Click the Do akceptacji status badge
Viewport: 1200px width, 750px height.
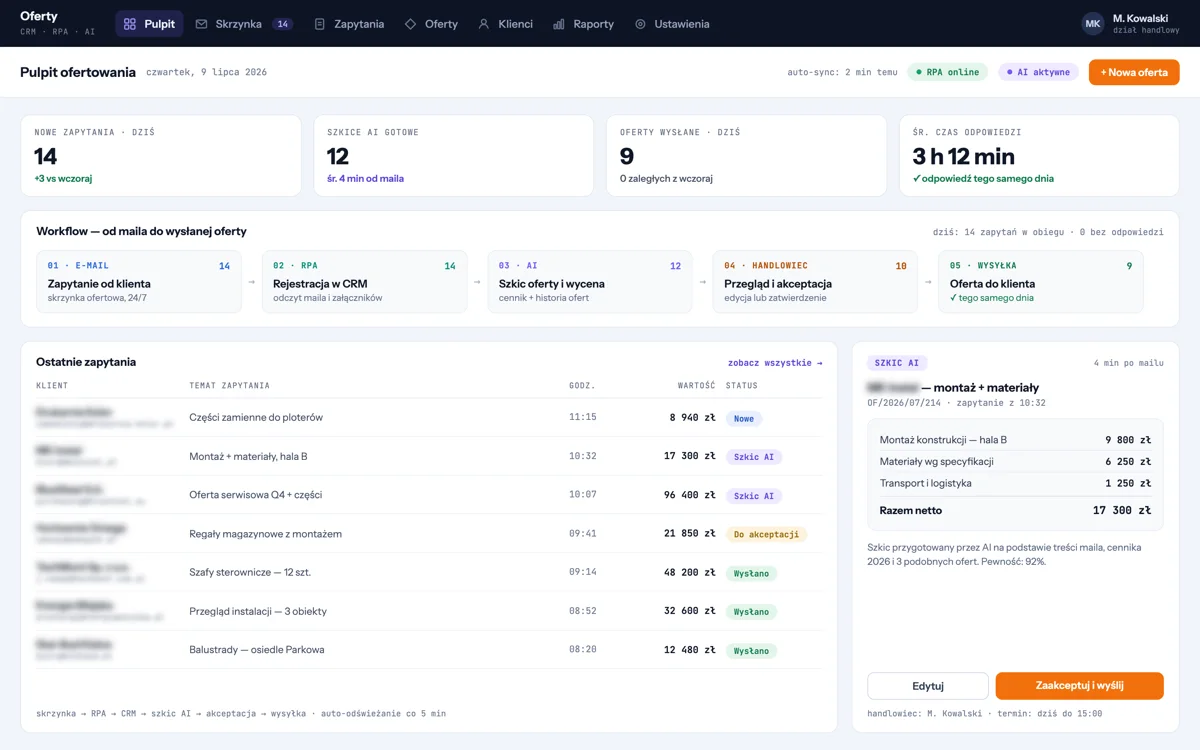(x=766, y=534)
